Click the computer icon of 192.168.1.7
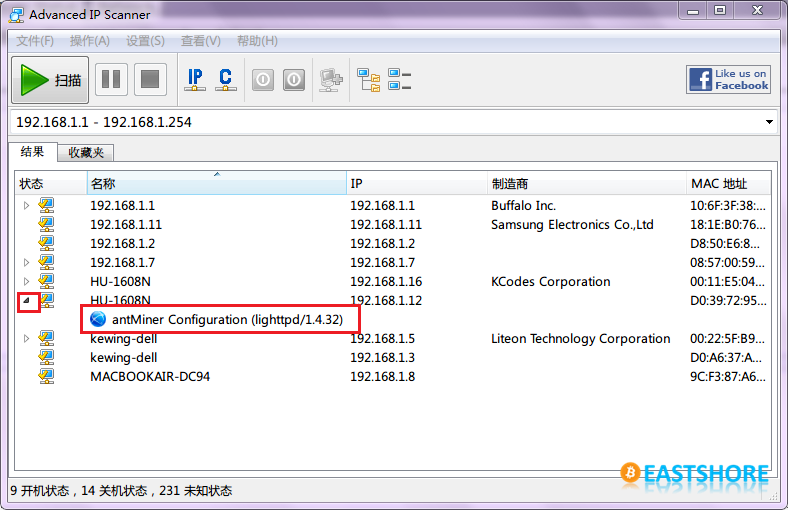 (x=46, y=262)
